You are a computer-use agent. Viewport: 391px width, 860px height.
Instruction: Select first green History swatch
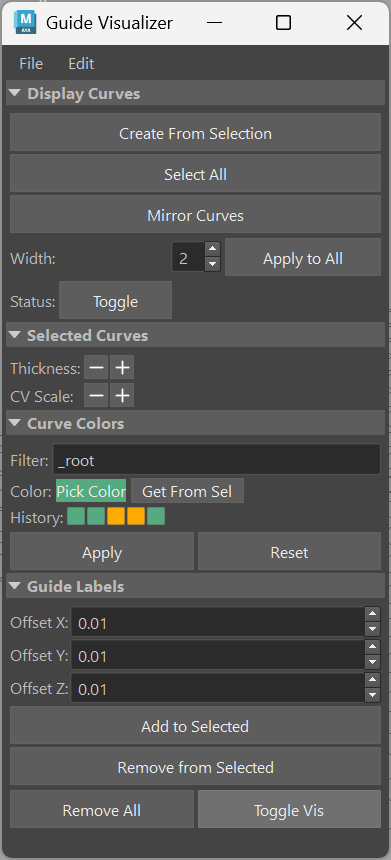point(76,517)
